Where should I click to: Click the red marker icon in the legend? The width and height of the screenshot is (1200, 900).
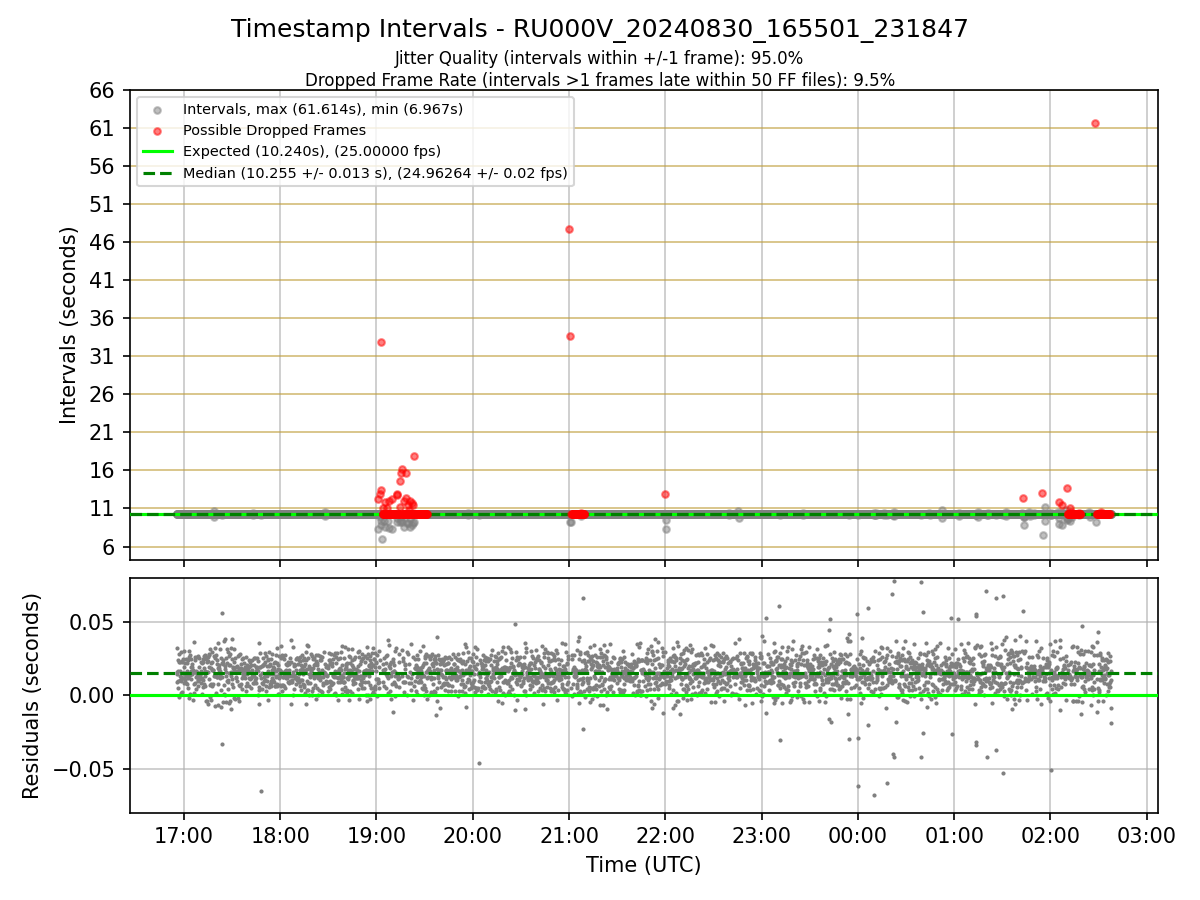[158, 130]
